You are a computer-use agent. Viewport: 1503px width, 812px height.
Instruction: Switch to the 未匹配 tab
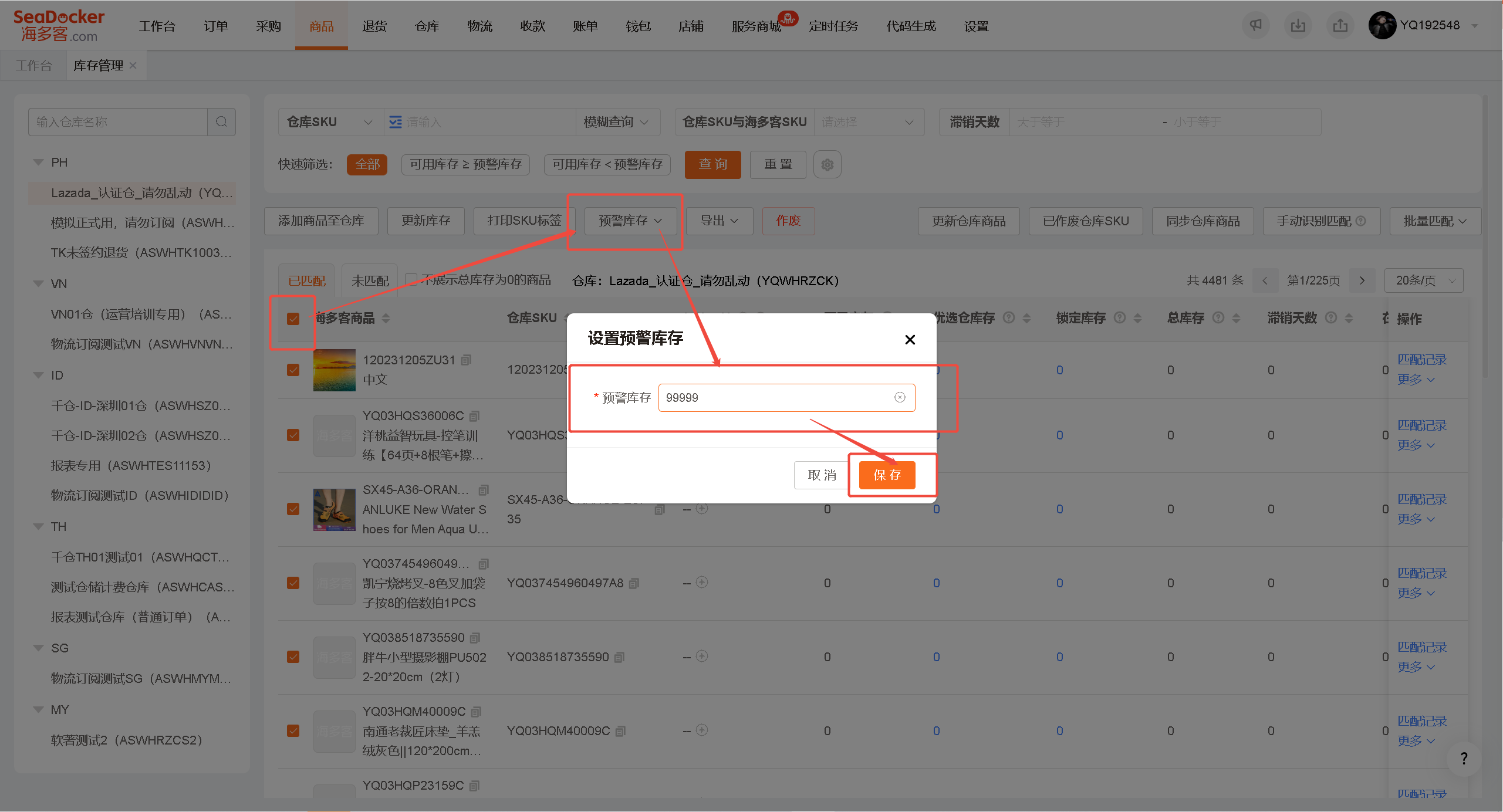pos(370,281)
